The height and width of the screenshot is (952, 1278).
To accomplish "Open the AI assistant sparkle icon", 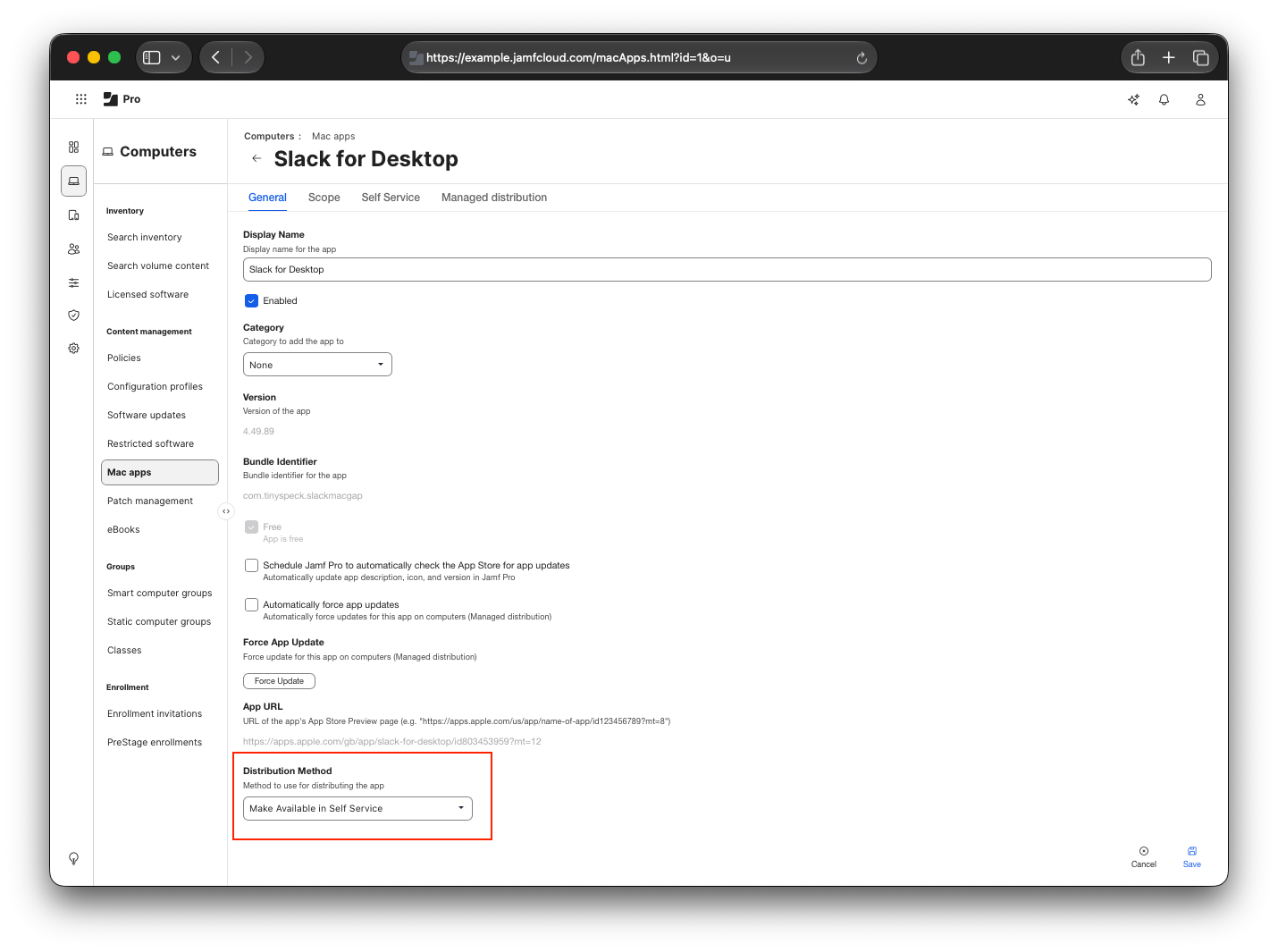I will [1133, 99].
